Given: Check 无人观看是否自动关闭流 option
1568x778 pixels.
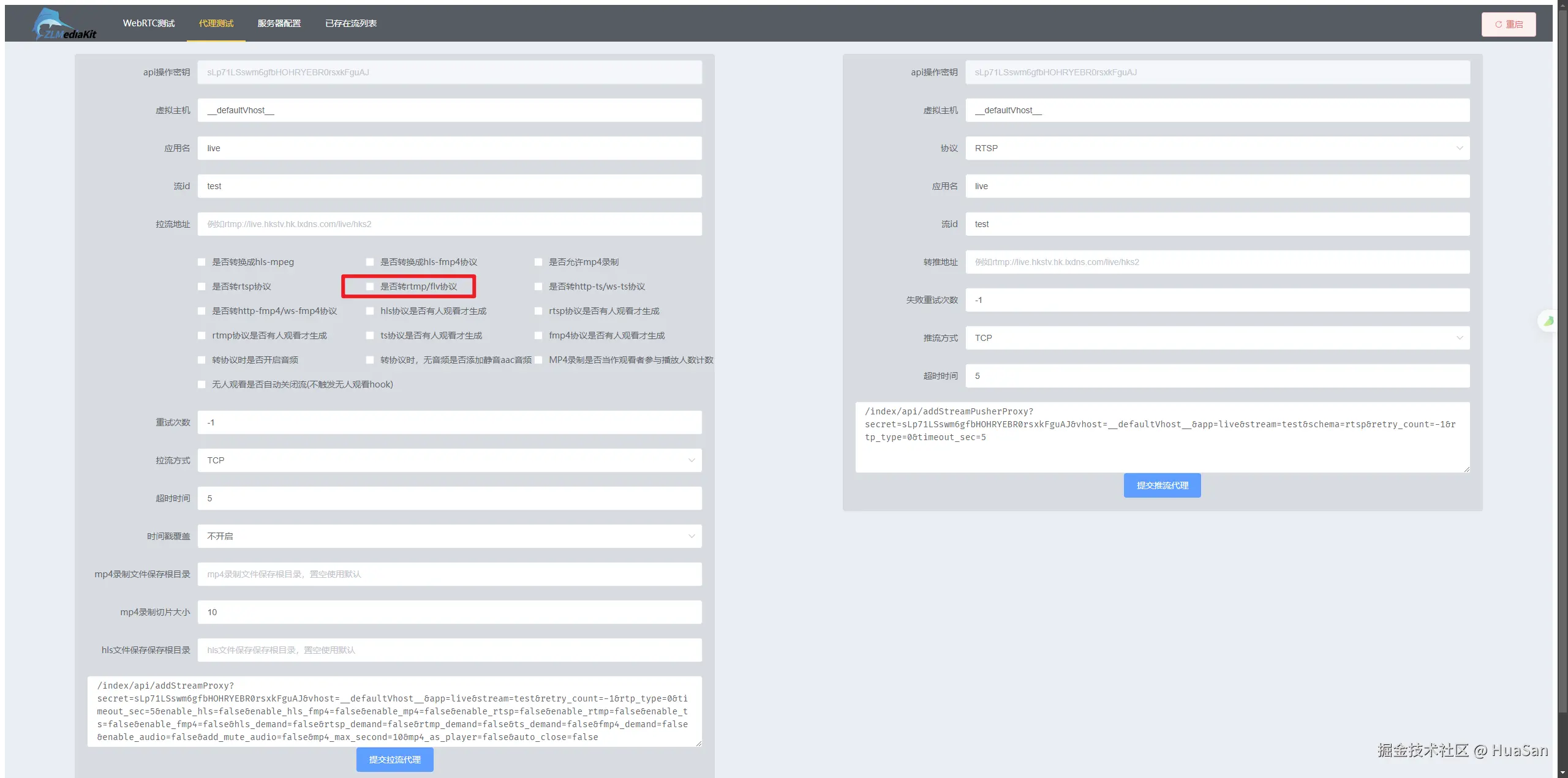Looking at the screenshot, I should pyautogui.click(x=202, y=384).
